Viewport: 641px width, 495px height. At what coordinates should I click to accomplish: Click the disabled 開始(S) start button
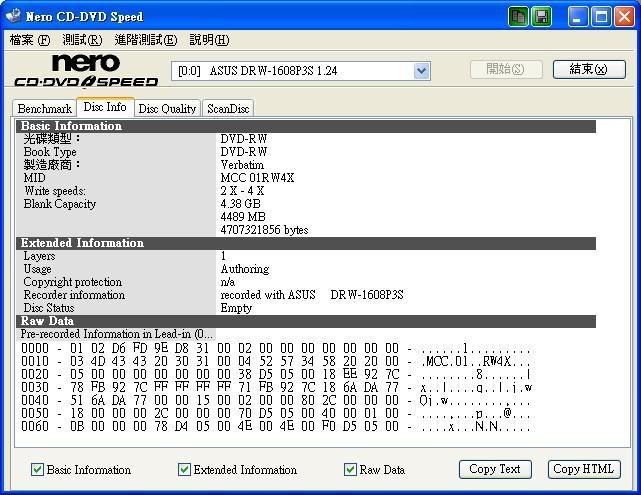pyautogui.click(x=506, y=69)
